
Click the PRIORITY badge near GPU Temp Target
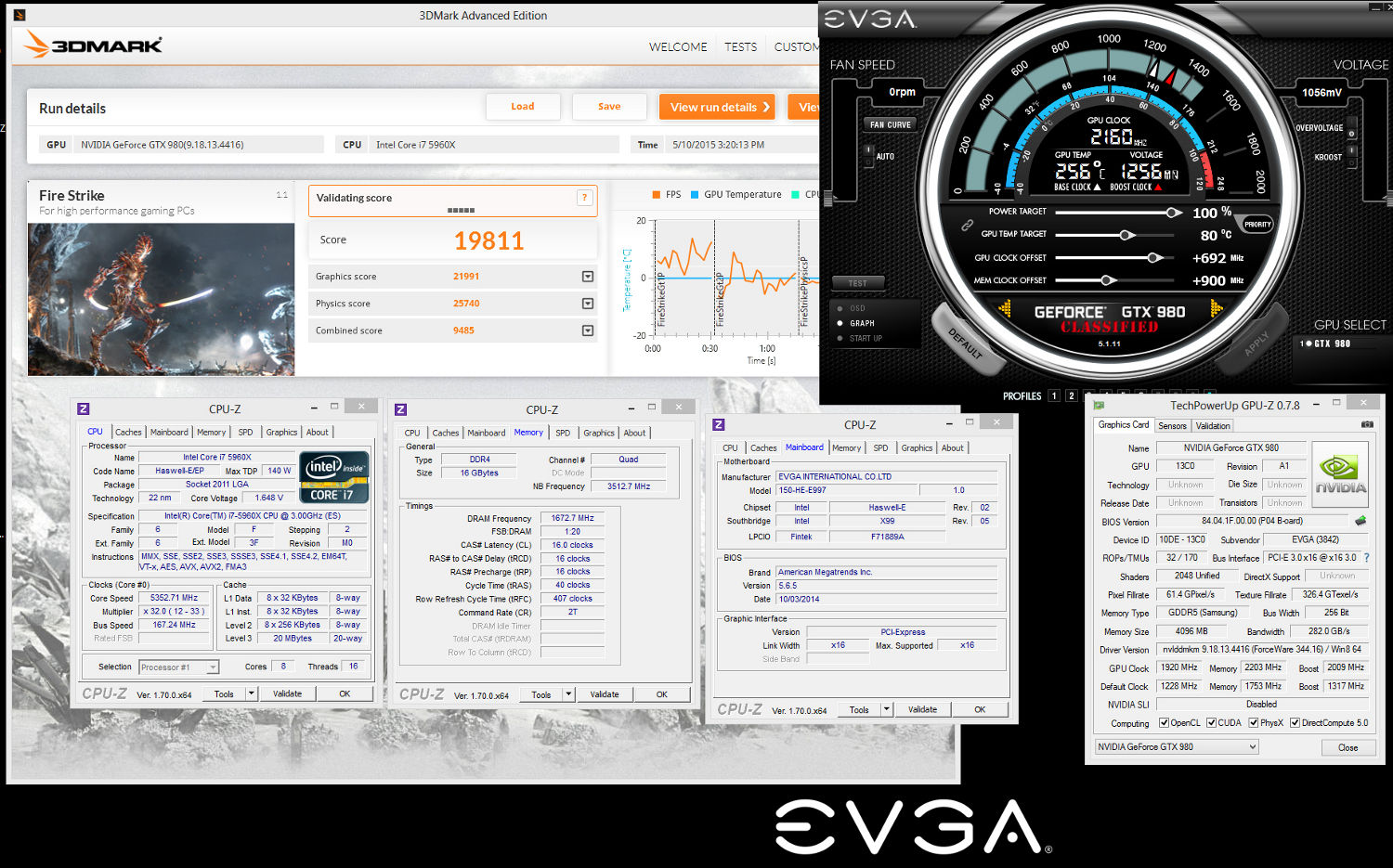pos(1257,224)
